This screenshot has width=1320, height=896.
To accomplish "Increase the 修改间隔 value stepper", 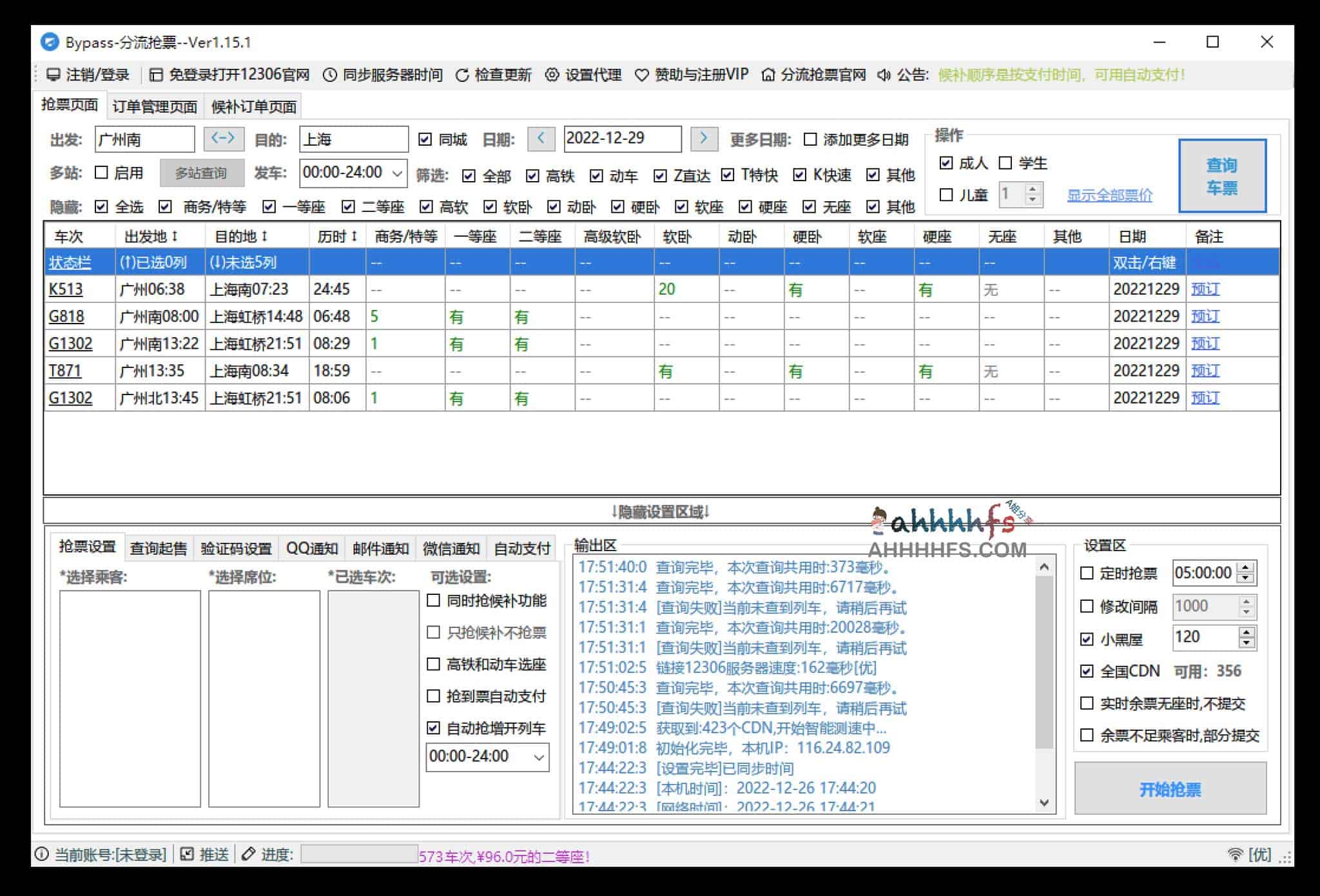I will click(1247, 601).
